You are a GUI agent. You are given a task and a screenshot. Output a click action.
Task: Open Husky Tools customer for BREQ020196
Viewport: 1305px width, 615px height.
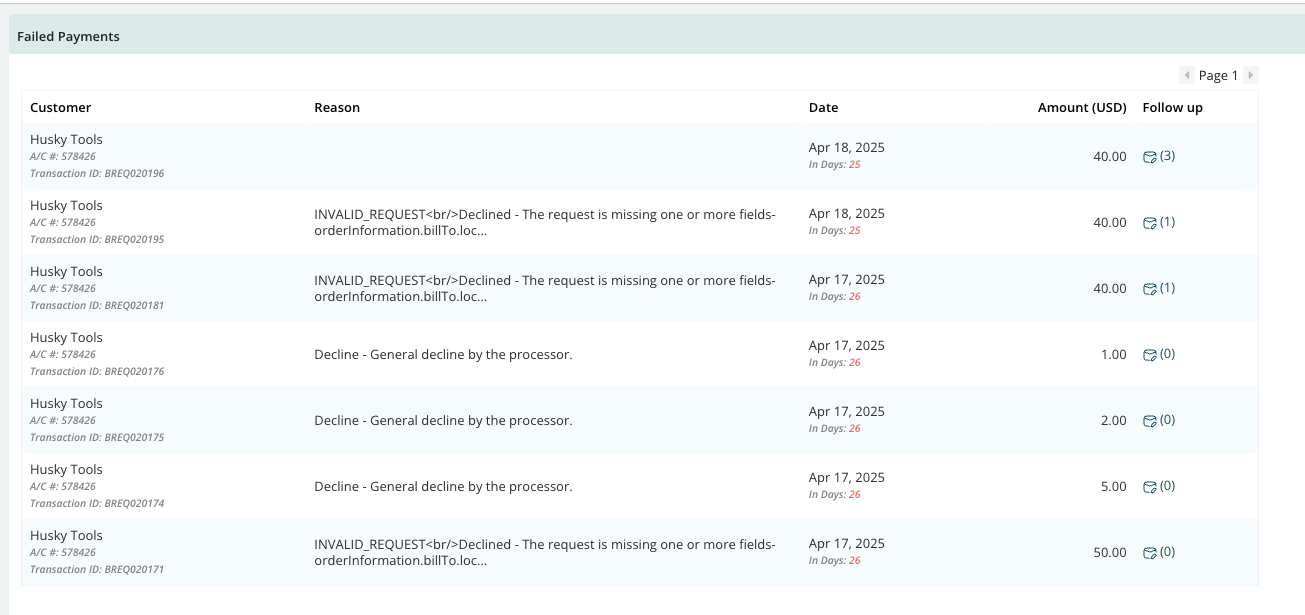[66, 140]
